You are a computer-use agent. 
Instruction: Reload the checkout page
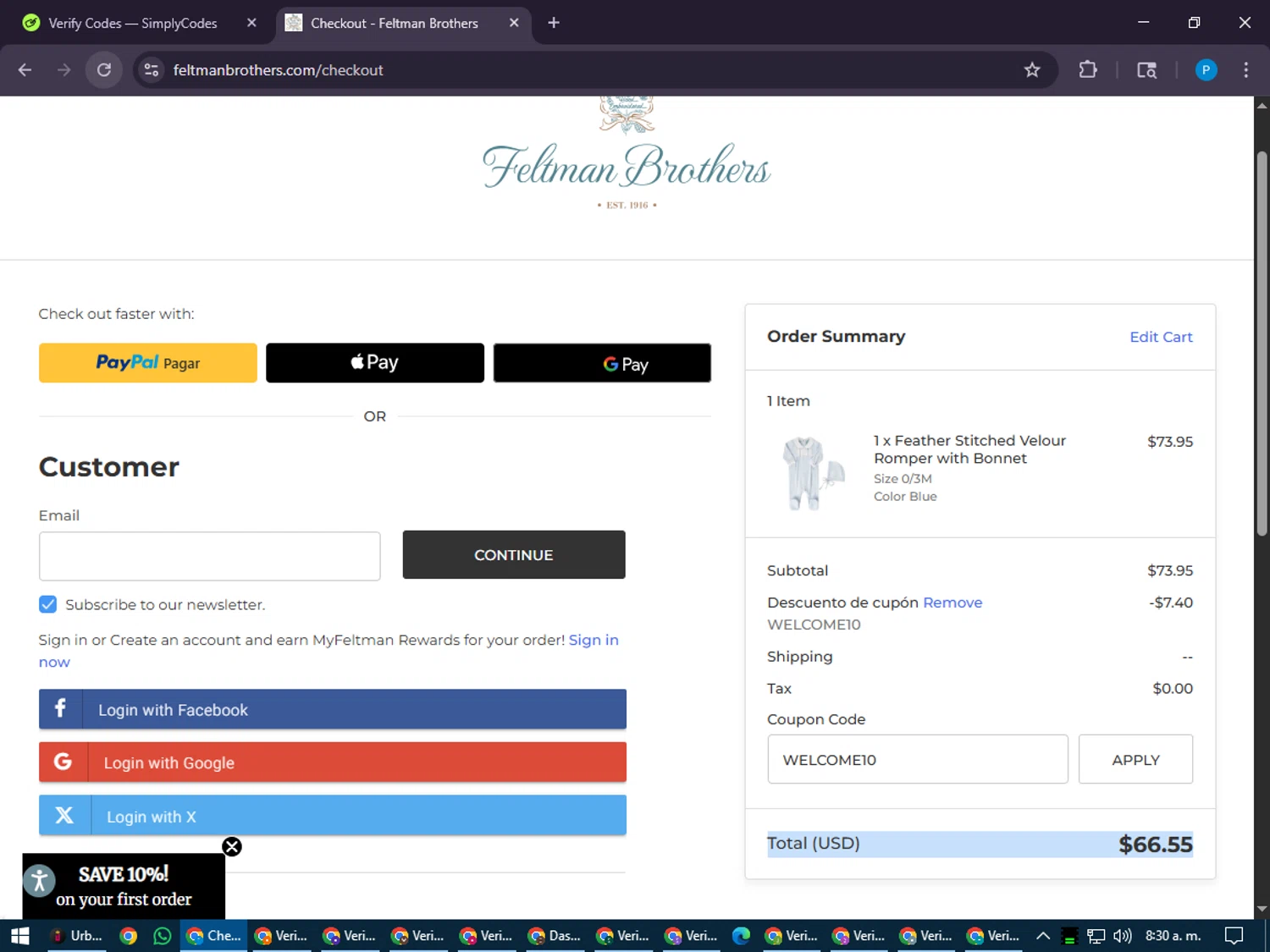103,70
